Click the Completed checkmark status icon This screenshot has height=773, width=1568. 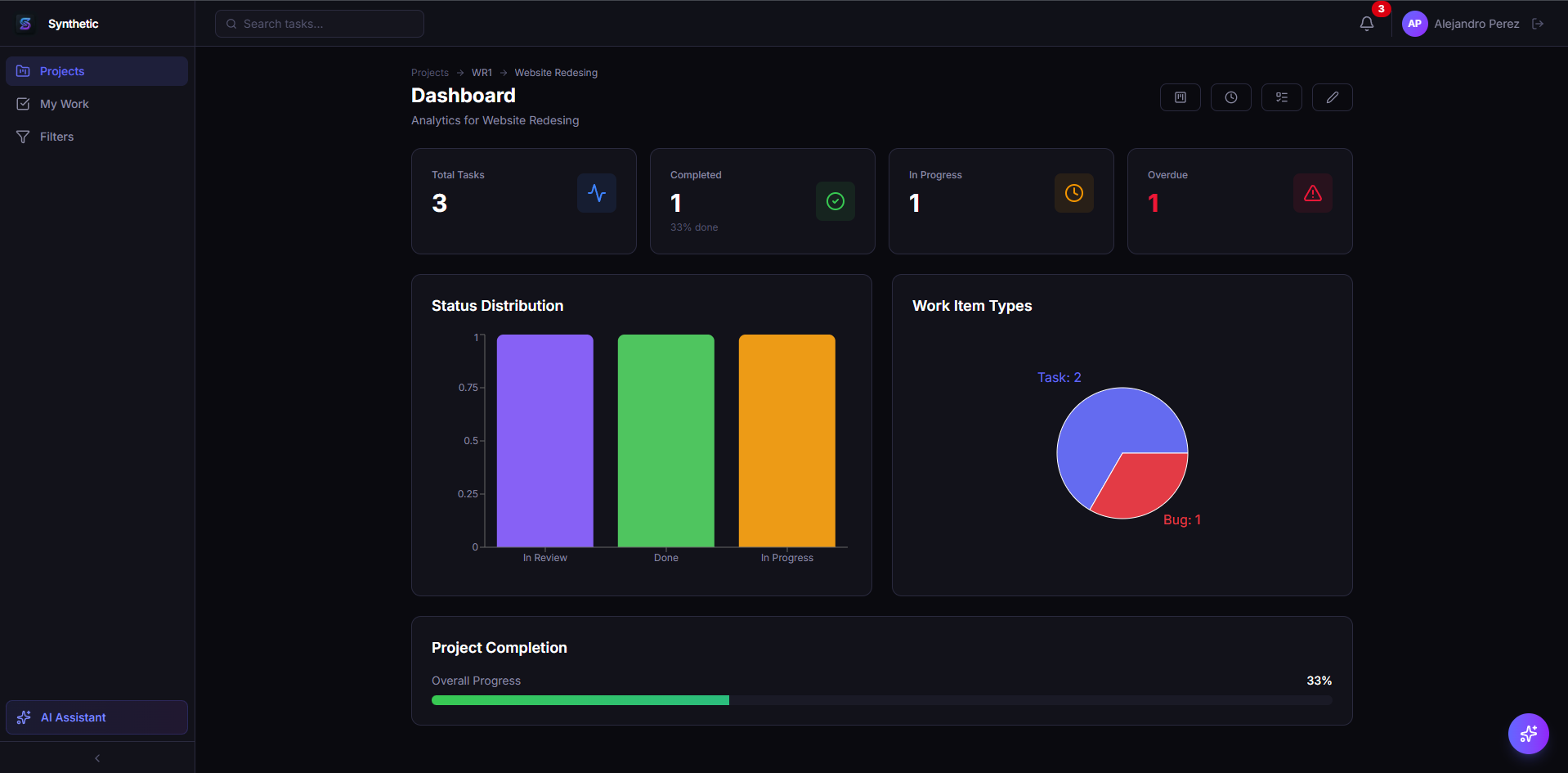(x=835, y=200)
